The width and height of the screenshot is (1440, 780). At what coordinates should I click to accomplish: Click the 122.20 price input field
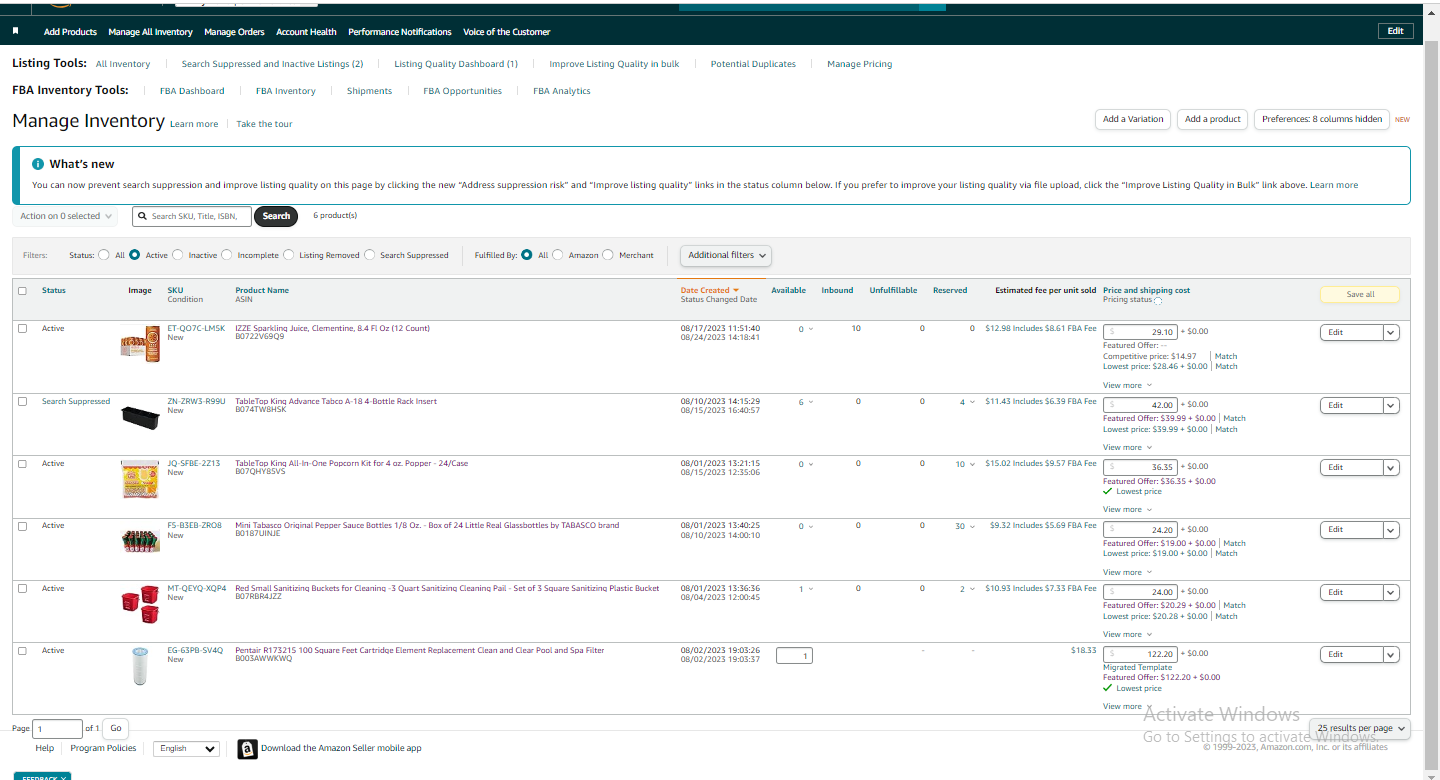pos(1140,654)
